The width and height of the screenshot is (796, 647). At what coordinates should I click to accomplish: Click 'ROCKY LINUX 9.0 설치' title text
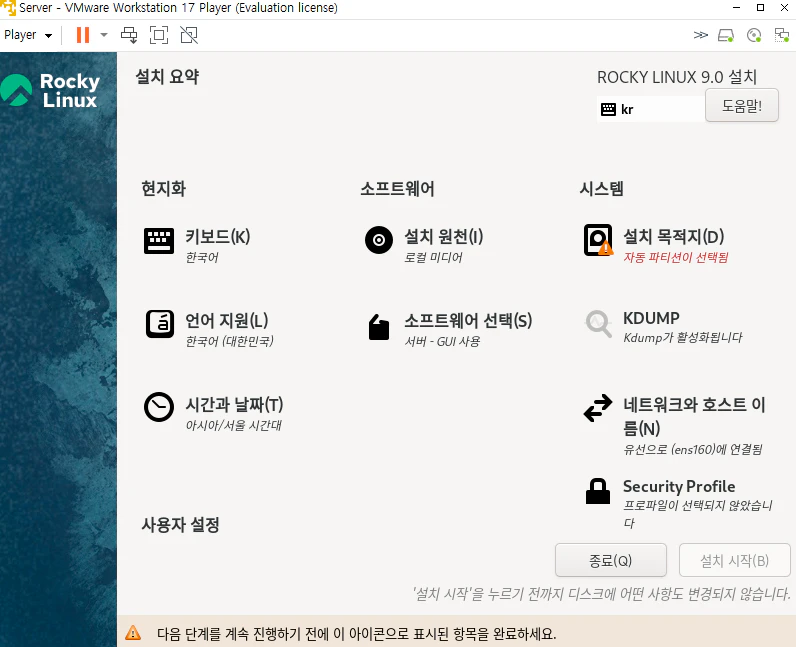pyautogui.click(x=677, y=77)
